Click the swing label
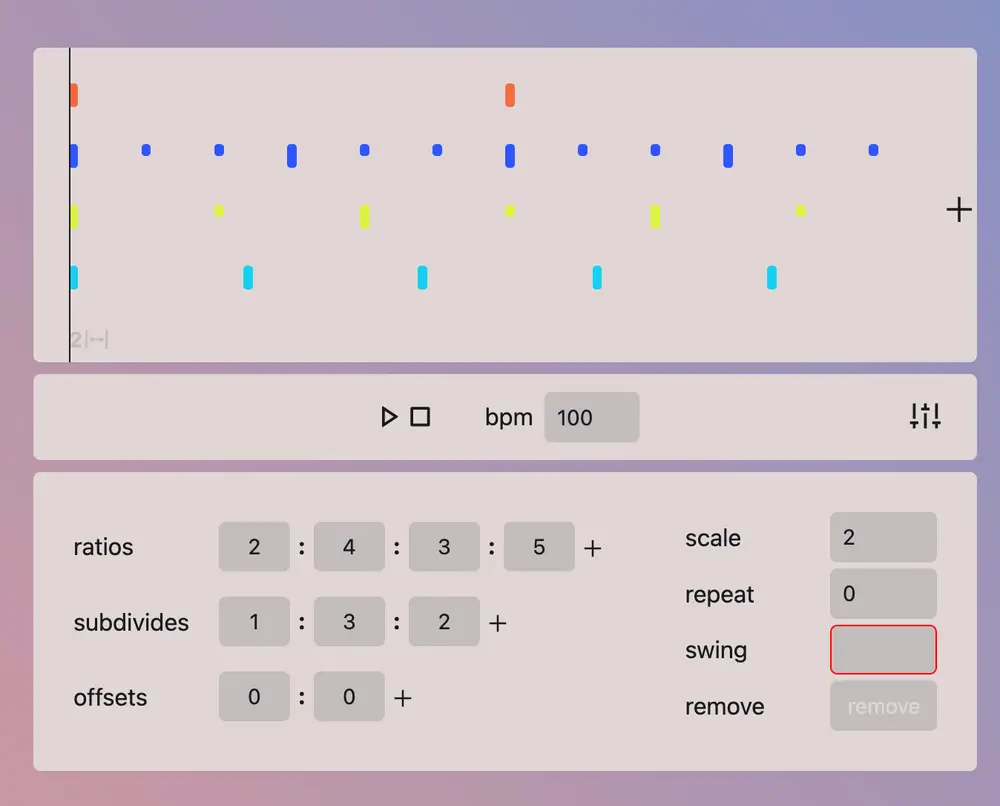 pyautogui.click(x=716, y=650)
